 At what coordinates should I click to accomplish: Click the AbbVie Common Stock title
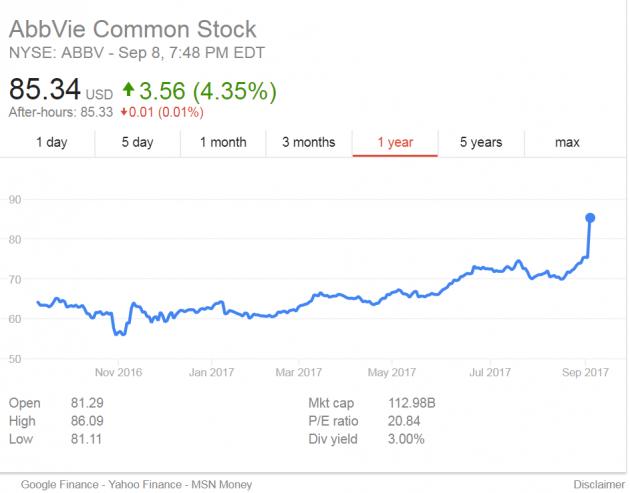pos(132,29)
